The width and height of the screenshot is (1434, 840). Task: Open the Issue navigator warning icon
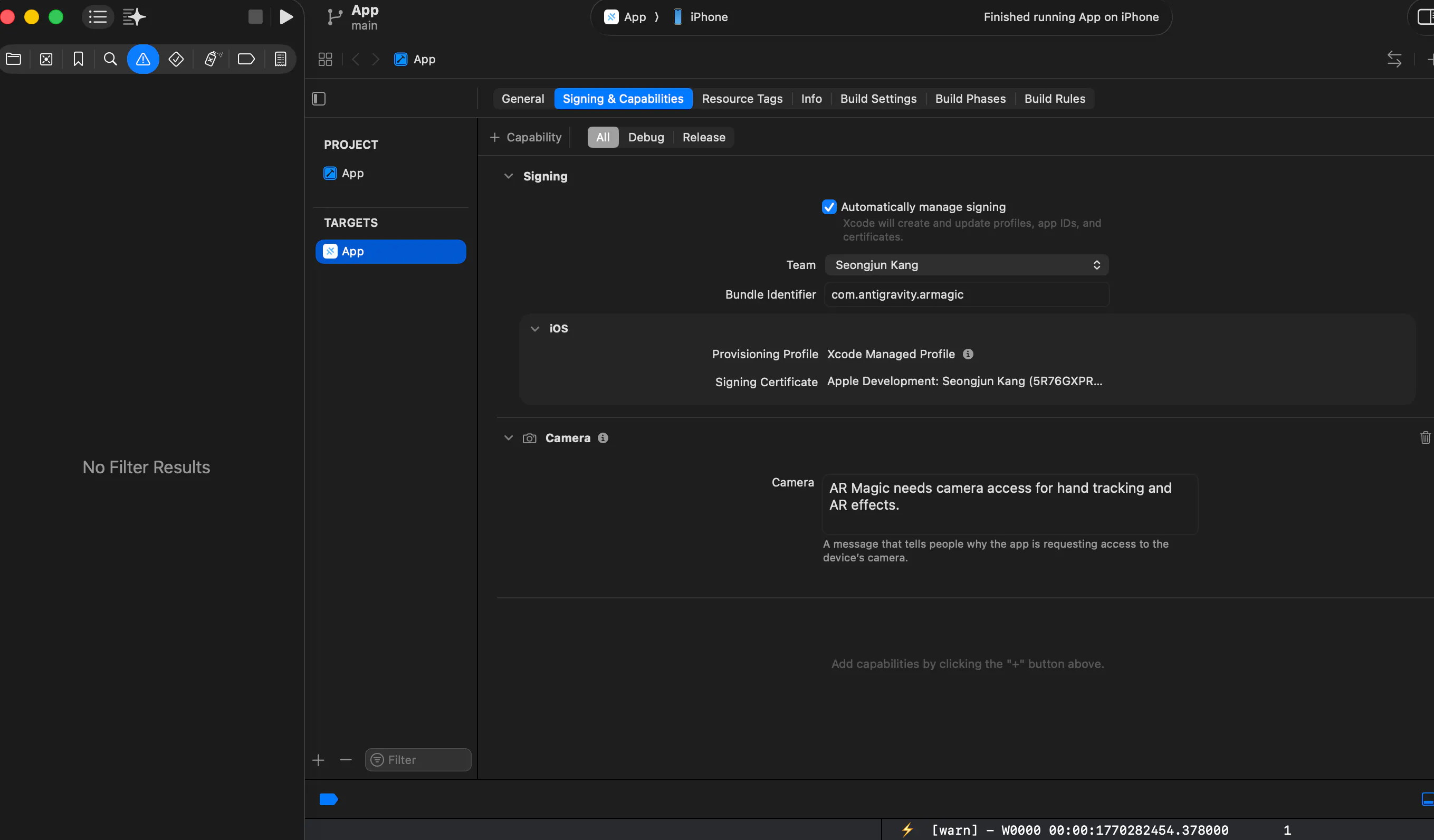click(x=143, y=59)
